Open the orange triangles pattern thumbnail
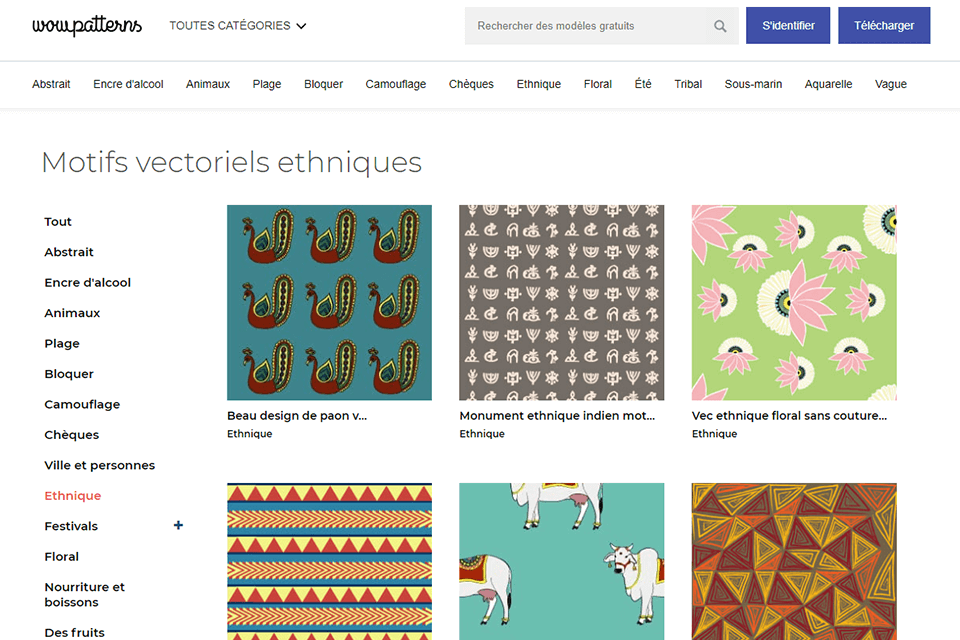 click(x=794, y=562)
